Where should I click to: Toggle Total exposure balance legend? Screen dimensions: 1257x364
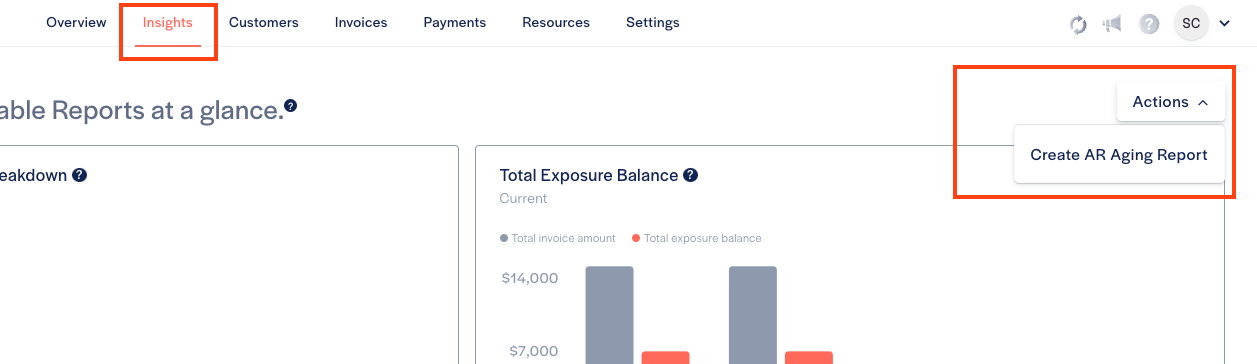(x=697, y=238)
